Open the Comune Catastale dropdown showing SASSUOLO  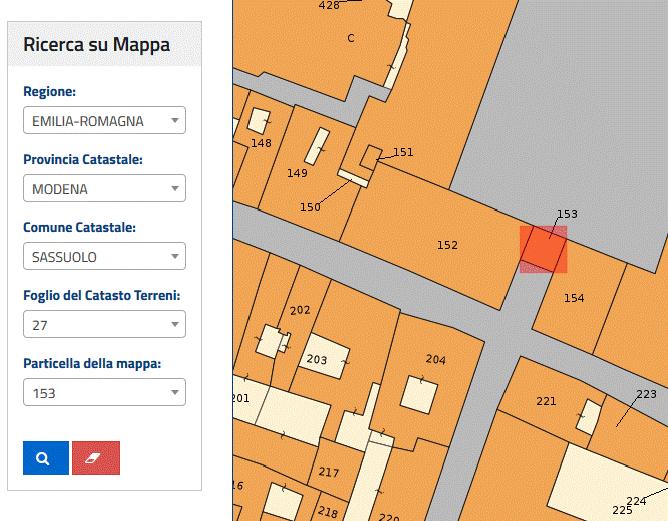pyautogui.click(x=104, y=257)
